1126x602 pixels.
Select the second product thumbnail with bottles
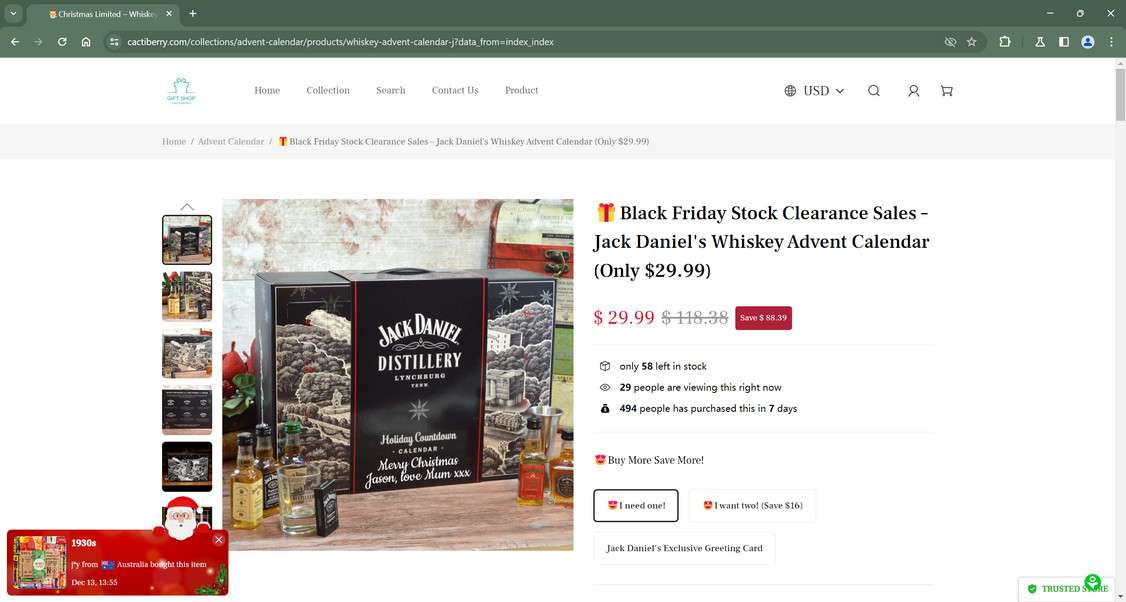coord(187,296)
